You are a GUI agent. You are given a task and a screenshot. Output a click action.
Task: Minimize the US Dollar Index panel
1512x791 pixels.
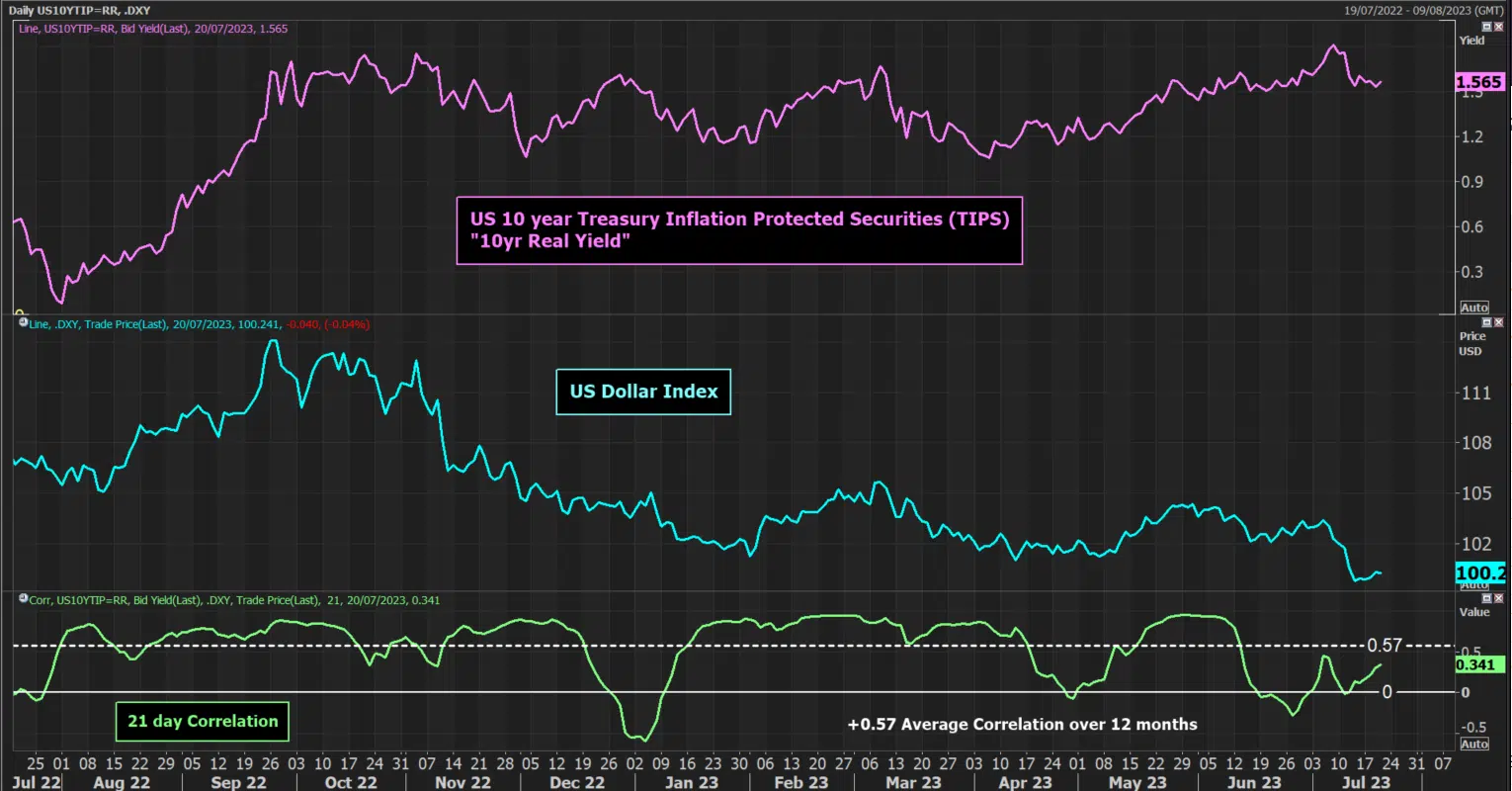[1486, 322]
